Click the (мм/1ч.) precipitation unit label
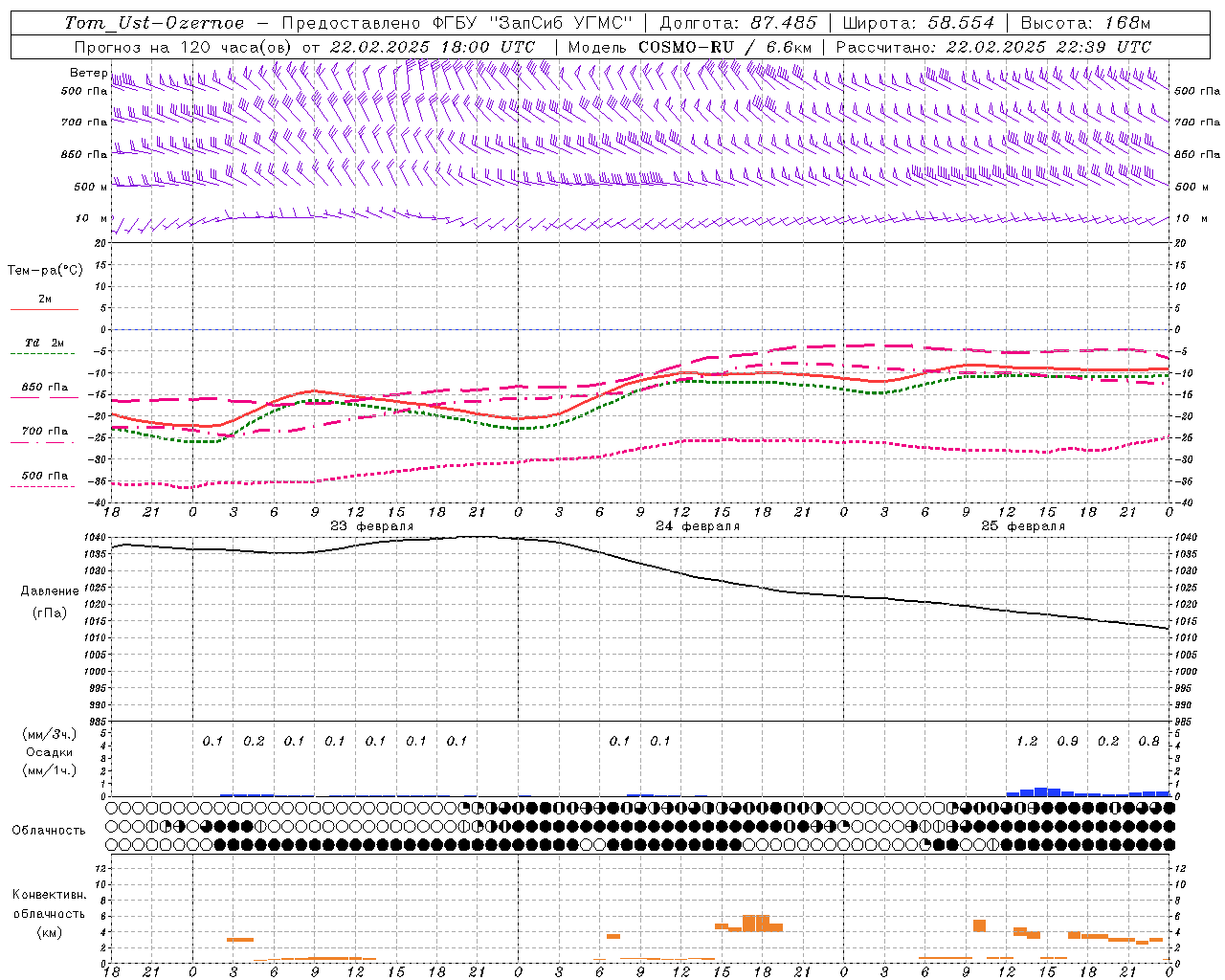This screenshot has height=980, width=1225. coord(49,770)
